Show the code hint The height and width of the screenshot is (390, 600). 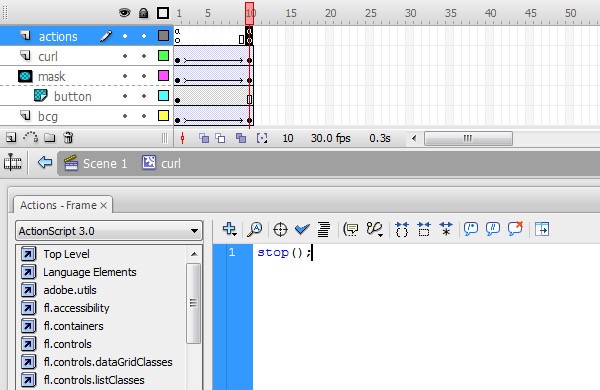click(x=351, y=229)
